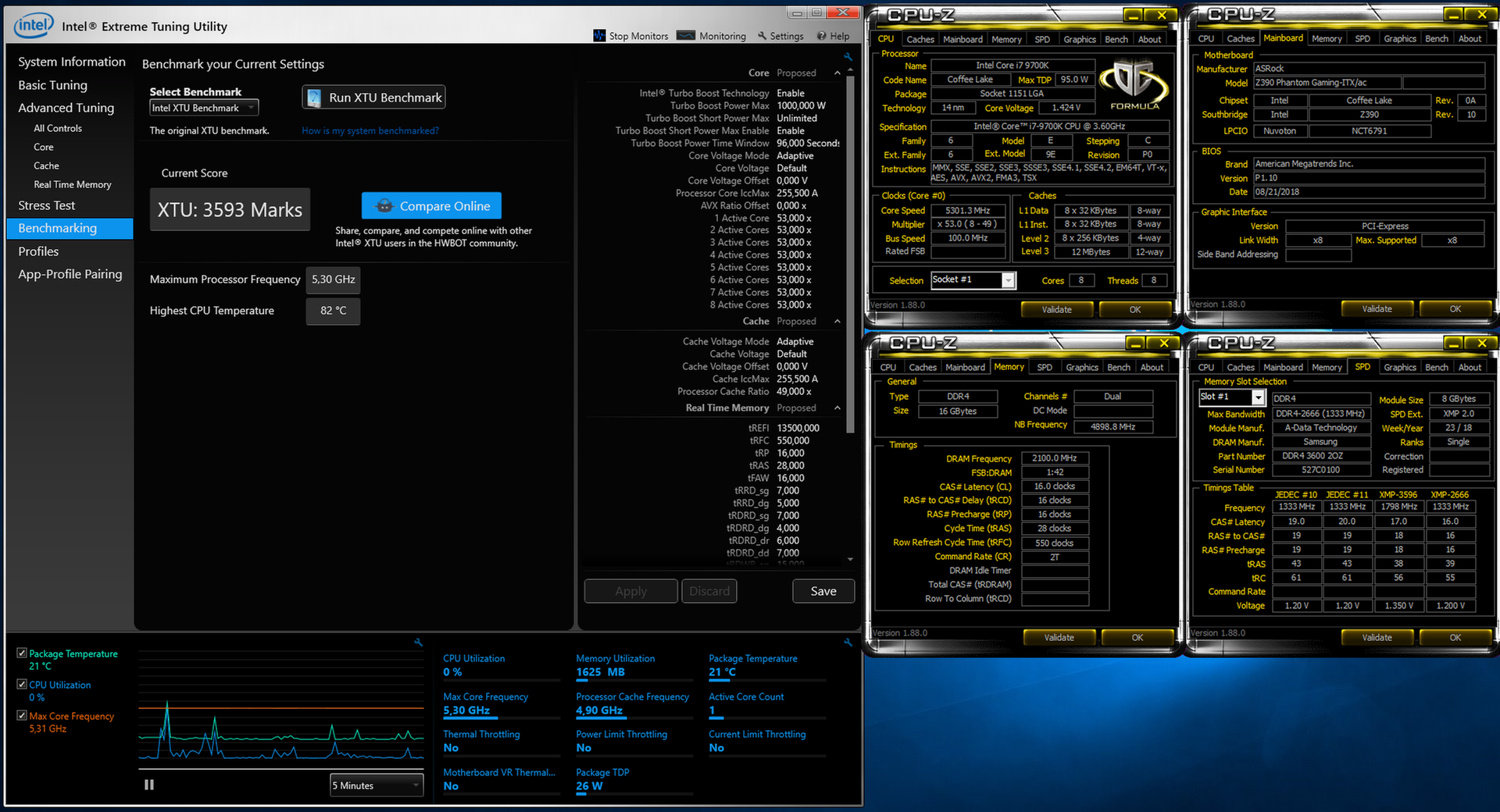Click the Compare Online button
This screenshot has height=812, width=1500.
click(431, 206)
